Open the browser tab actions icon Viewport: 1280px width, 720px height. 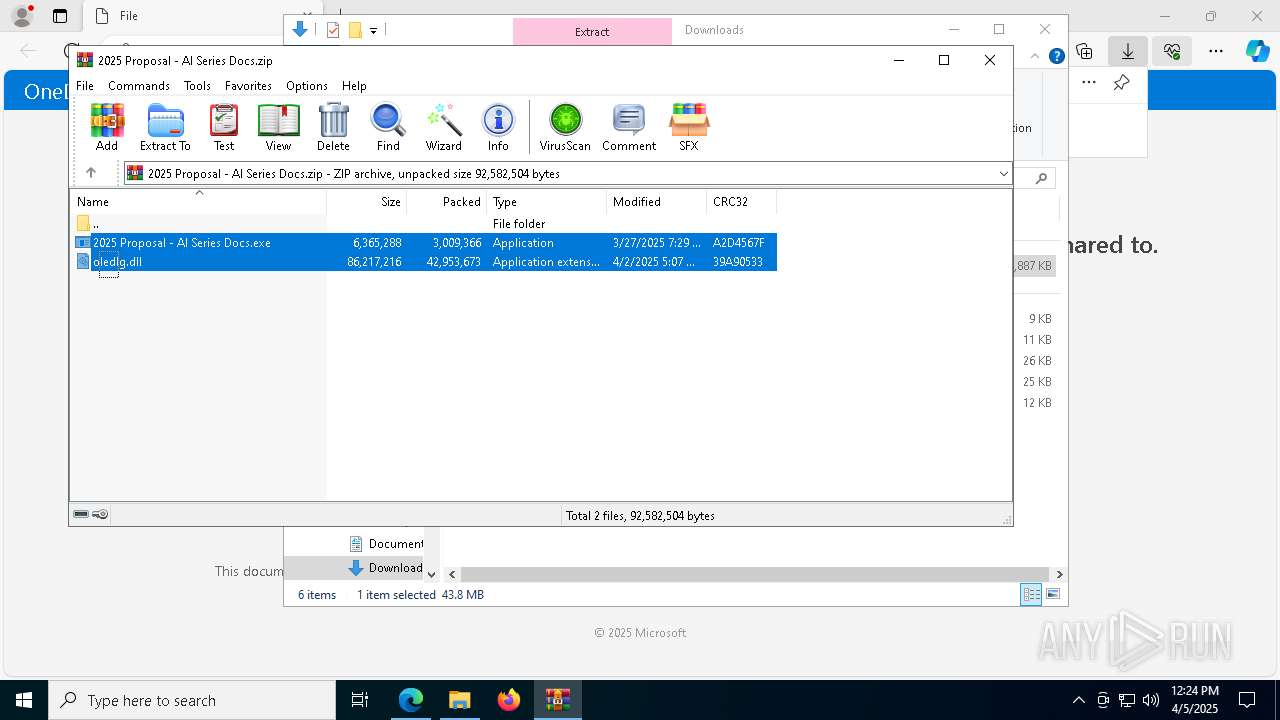pos(60,16)
